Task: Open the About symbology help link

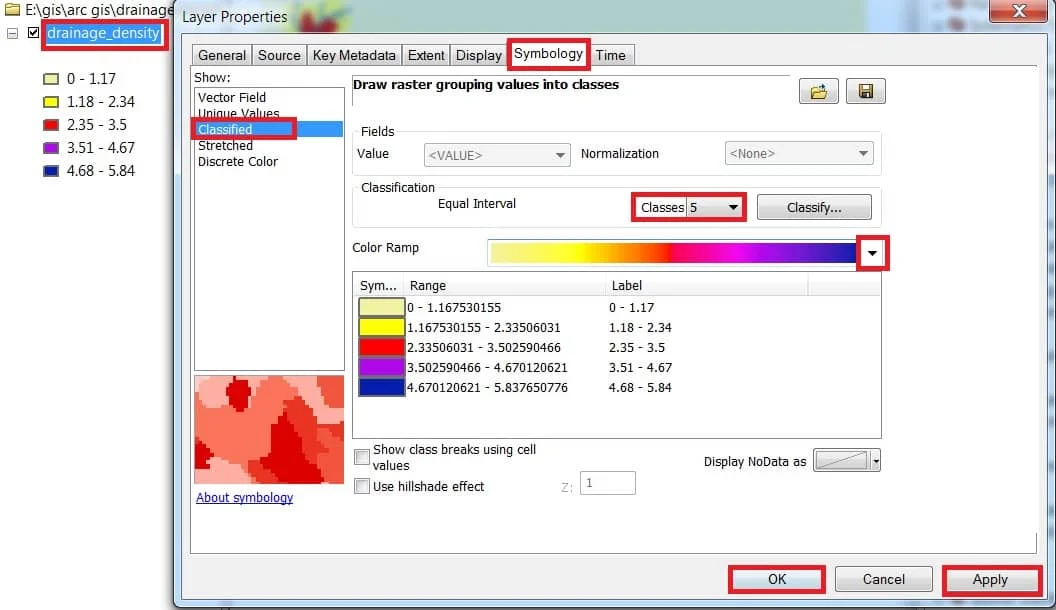Action: click(x=244, y=497)
